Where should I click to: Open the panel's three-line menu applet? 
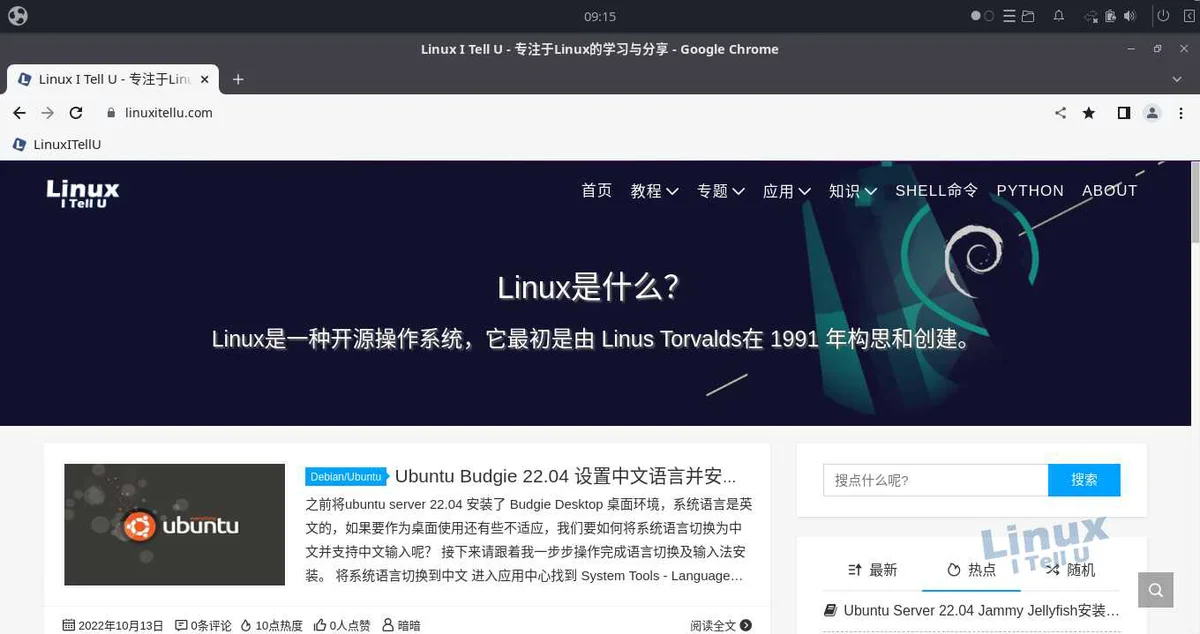click(x=1009, y=16)
